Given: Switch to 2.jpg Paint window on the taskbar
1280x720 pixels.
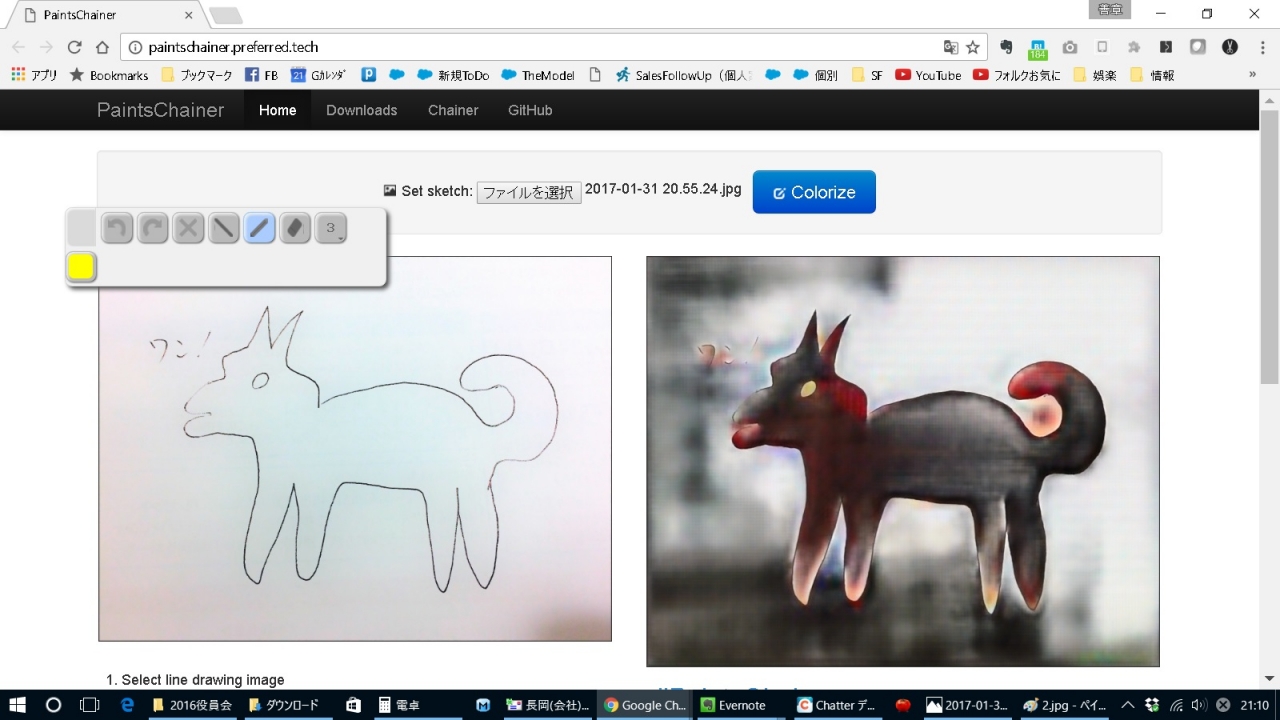Looking at the screenshot, I should click(x=1066, y=705).
